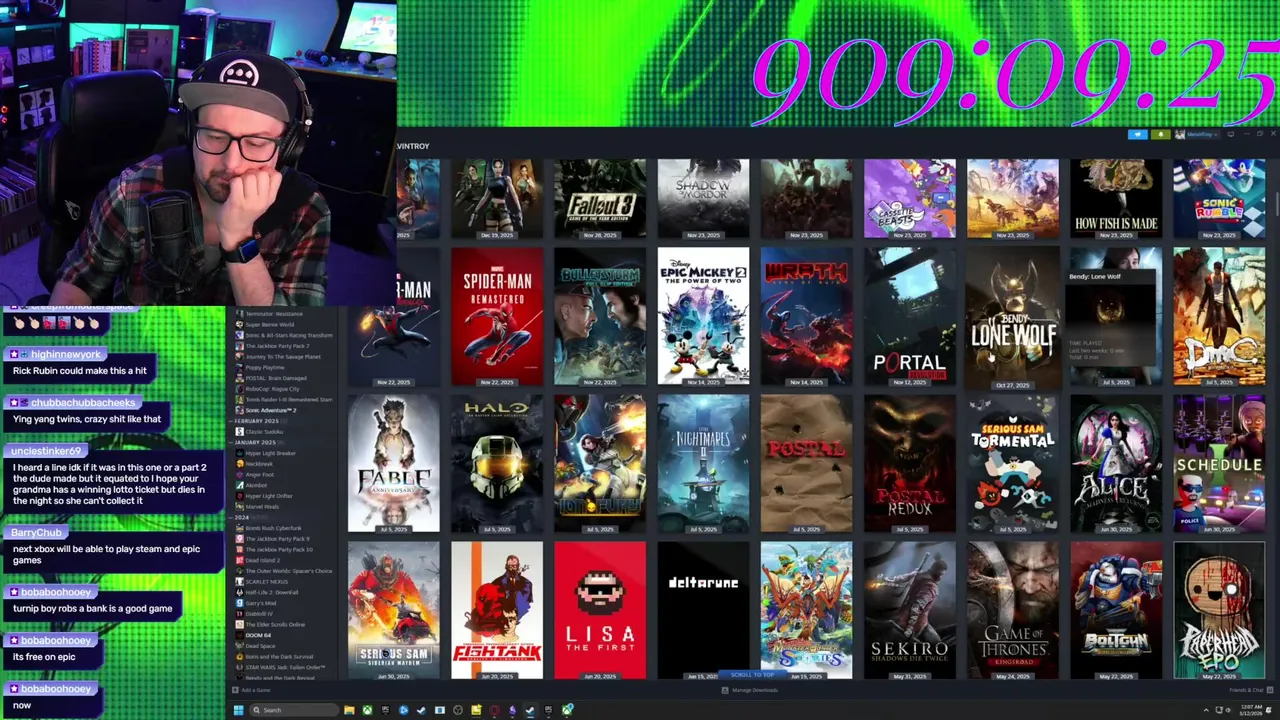
Task: Open the Portal Revolution cover
Action: 909,316
